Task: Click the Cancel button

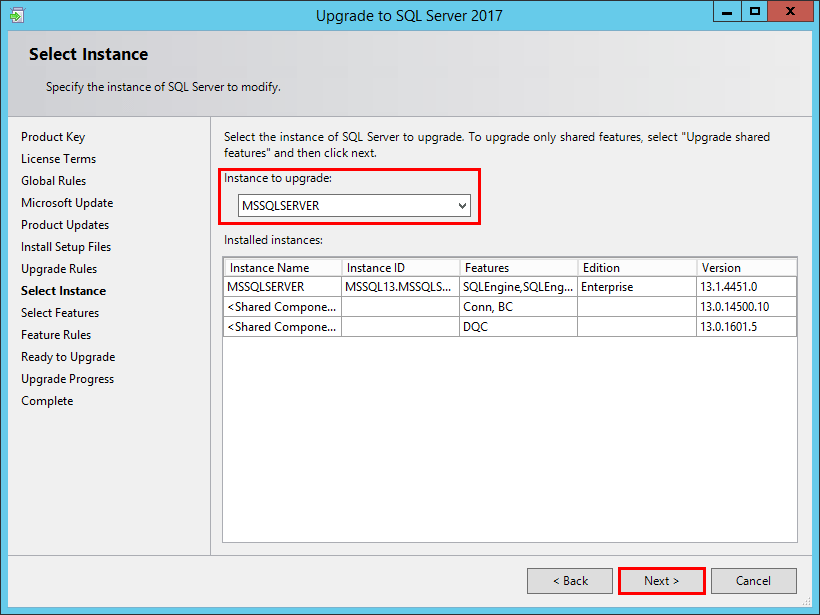Action: tap(754, 581)
